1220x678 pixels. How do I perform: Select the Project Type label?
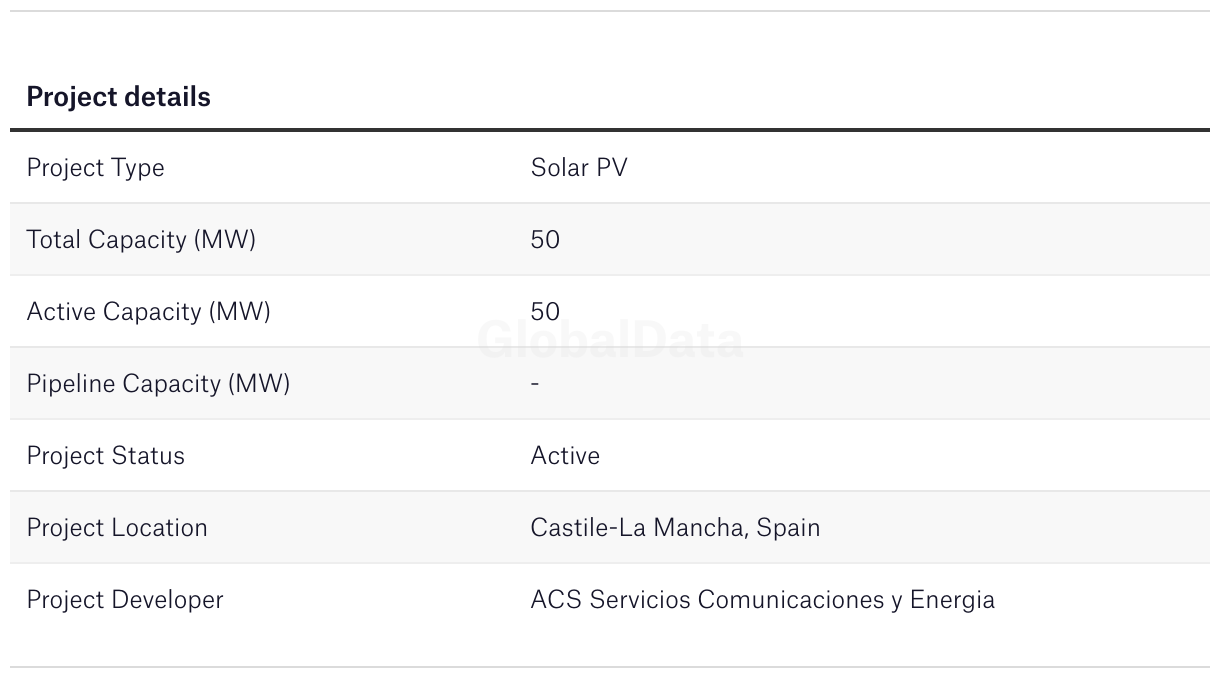[x=95, y=168]
